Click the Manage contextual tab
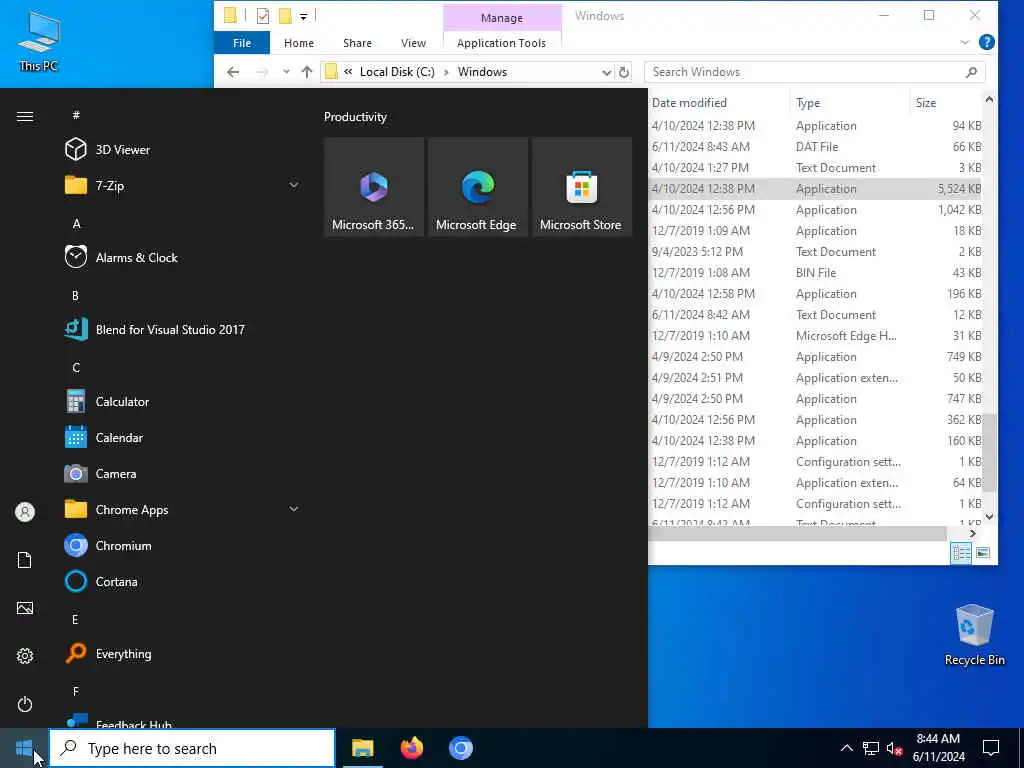Viewport: 1024px width, 768px height. click(502, 18)
